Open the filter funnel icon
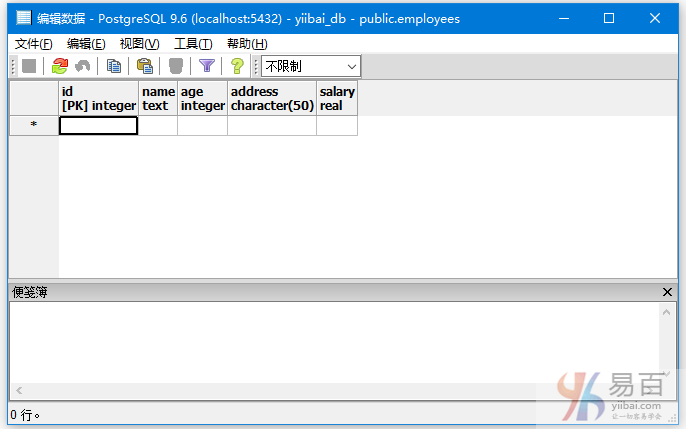 click(x=207, y=66)
